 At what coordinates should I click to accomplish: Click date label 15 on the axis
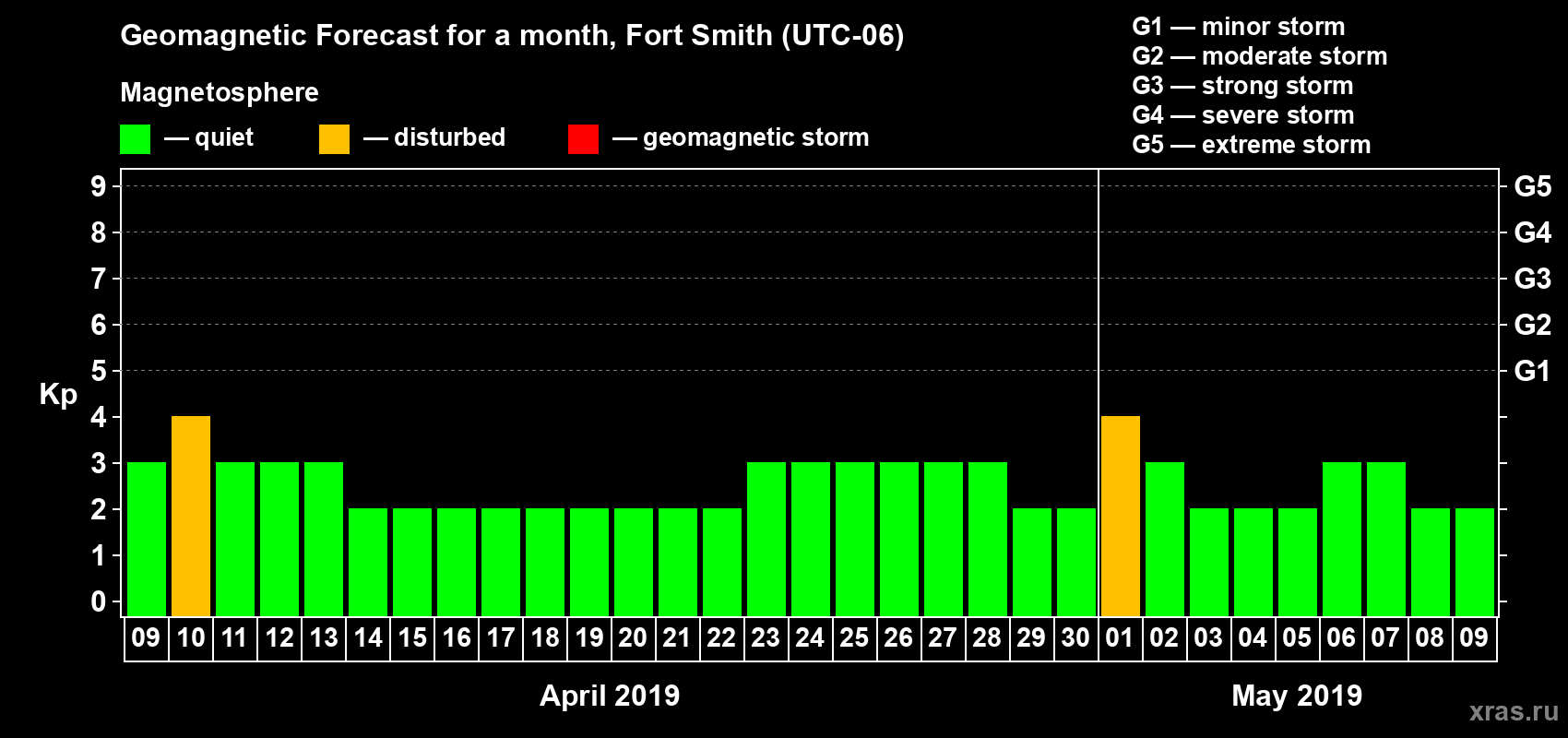412,638
